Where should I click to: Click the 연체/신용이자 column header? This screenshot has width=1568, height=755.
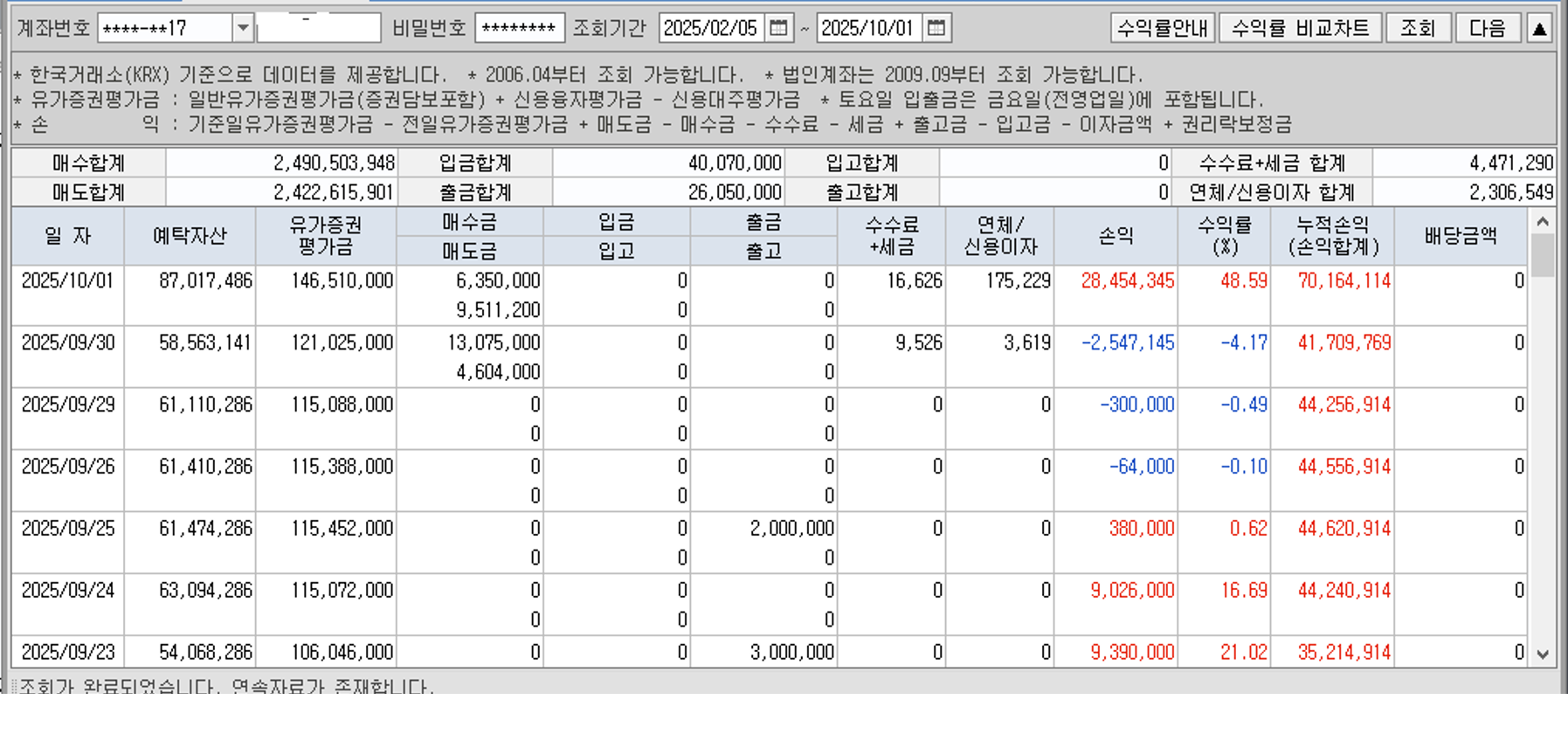point(1000,236)
